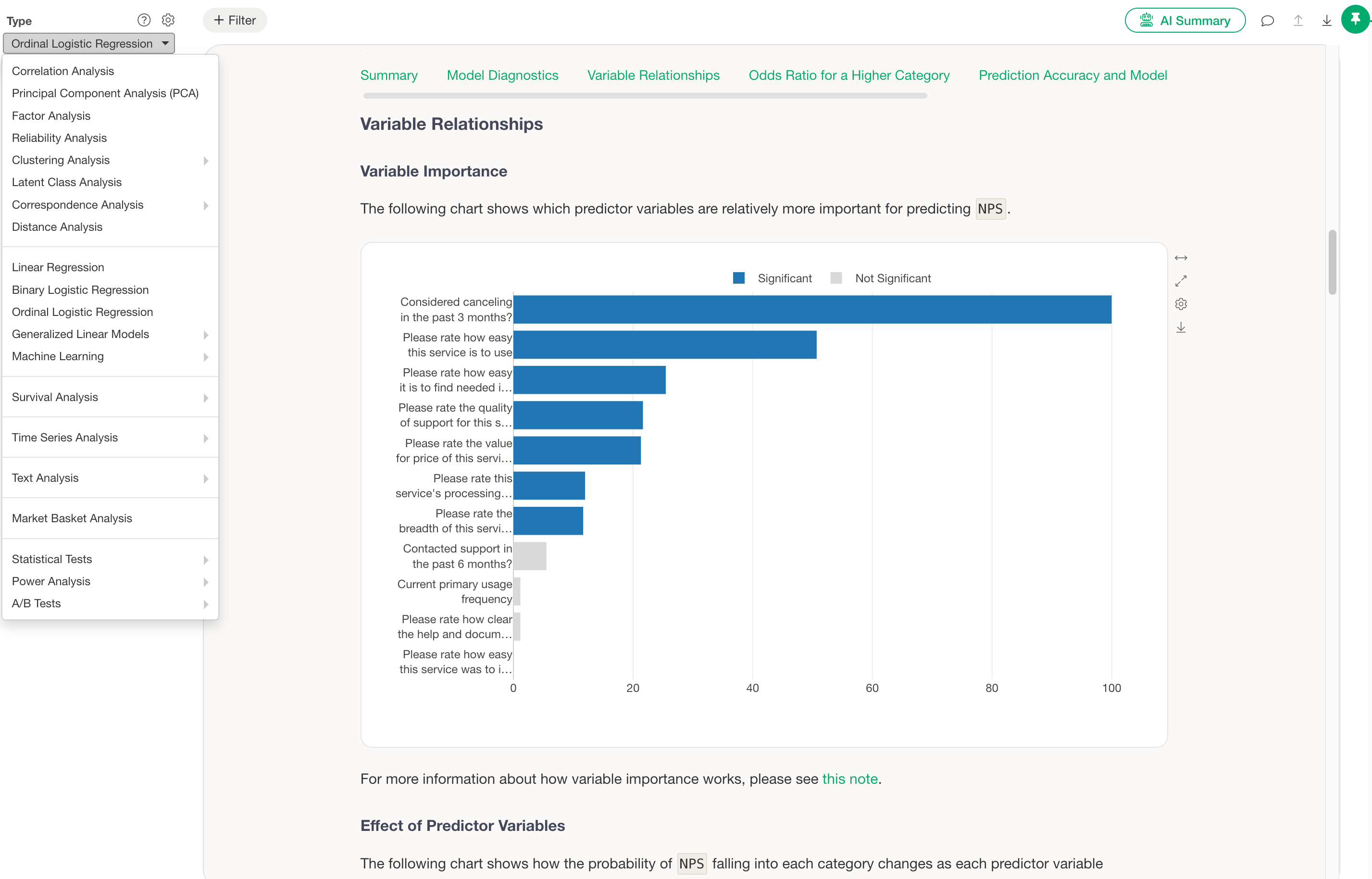
Task: Open the Type settings gear icon
Action: coord(168,20)
